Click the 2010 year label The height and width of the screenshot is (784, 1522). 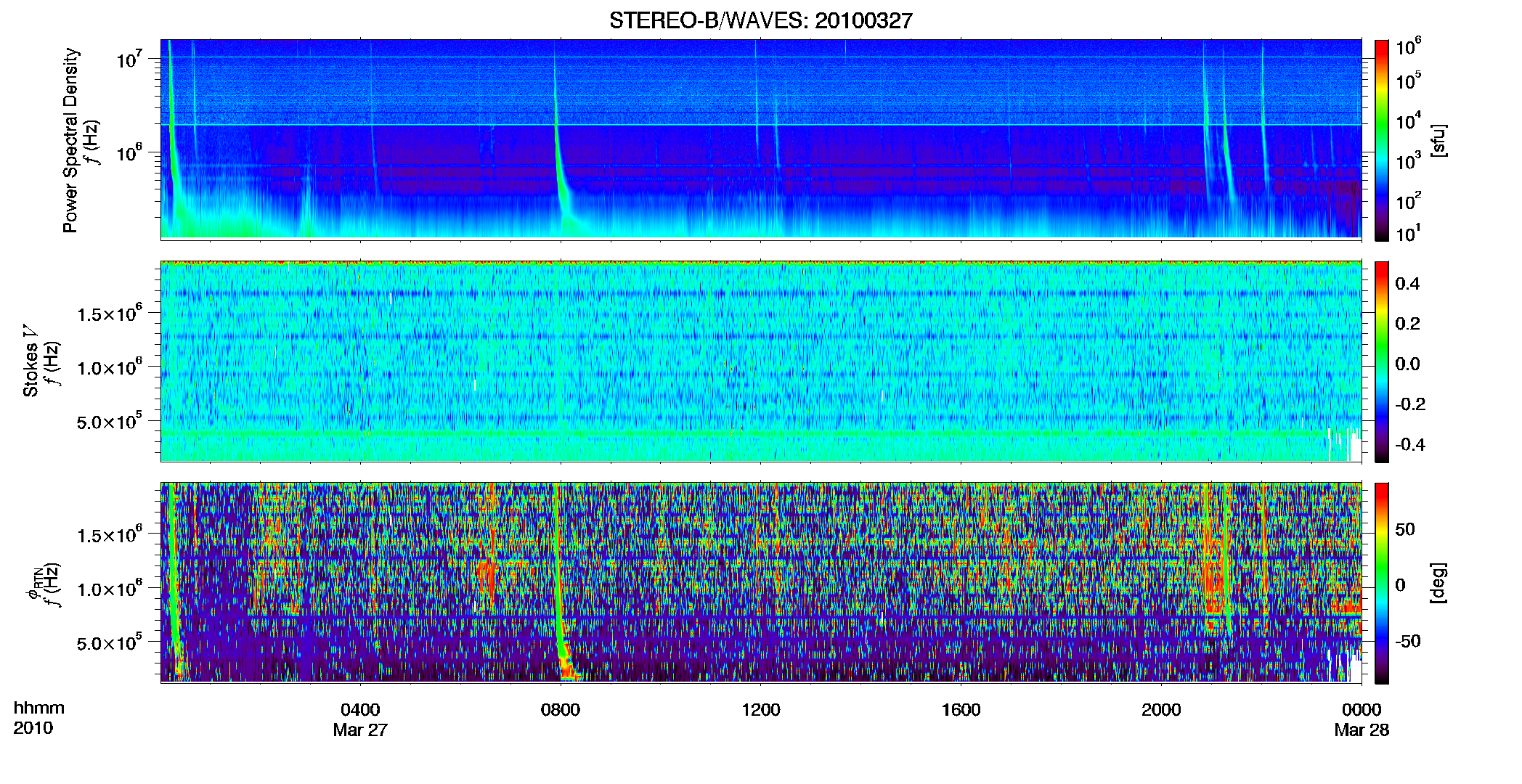(33, 728)
